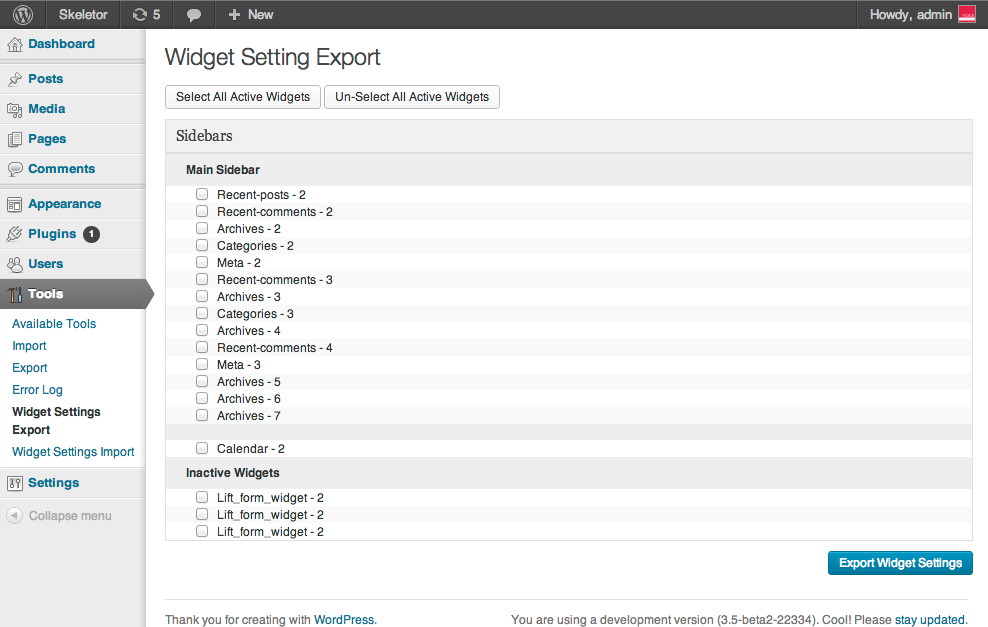Collapse the admin sidebar menu
988x627 pixels.
[60, 516]
